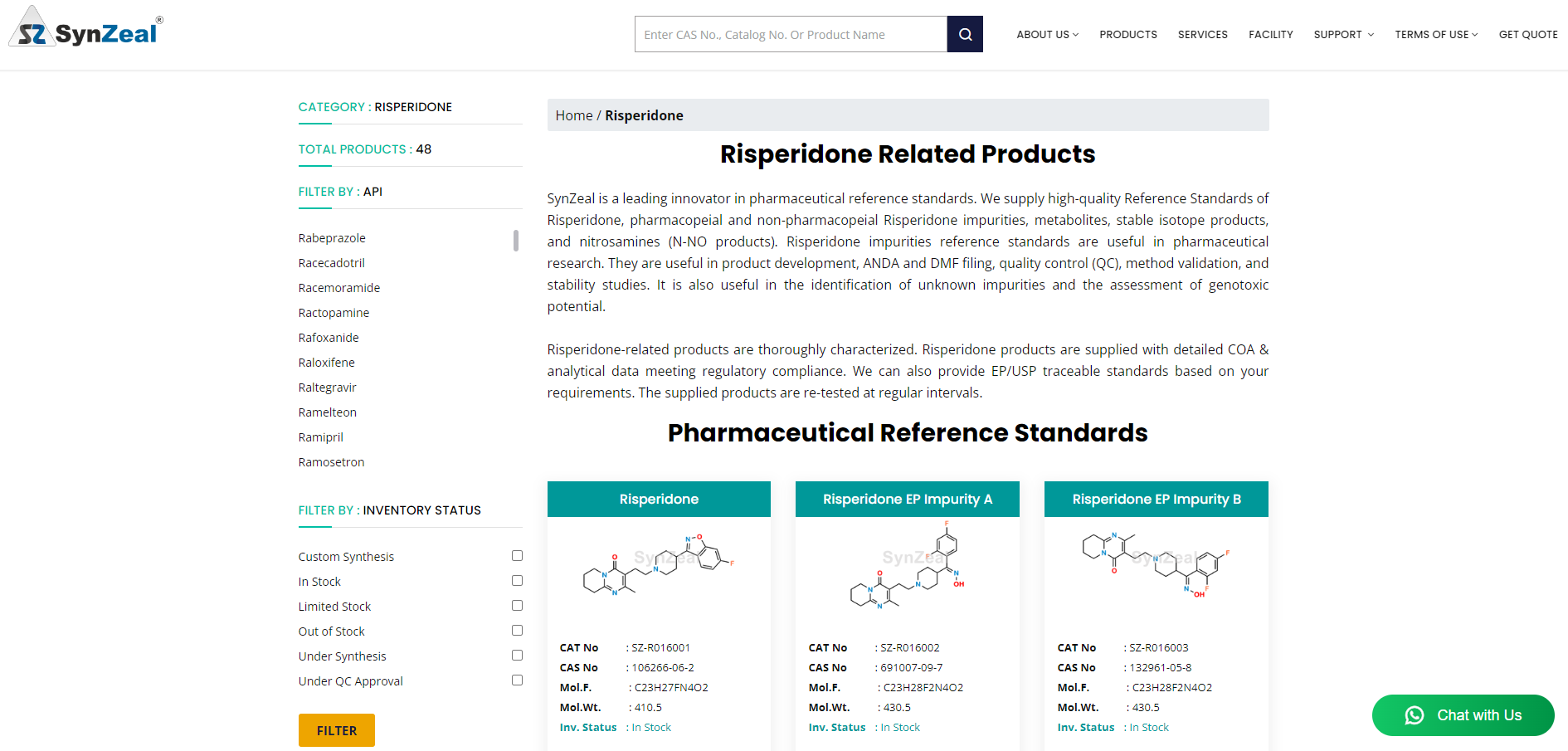The image size is (1568, 751).
Task: Click formula C23H27FN4O2
Action: pyautogui.click(x=671, y=688)
